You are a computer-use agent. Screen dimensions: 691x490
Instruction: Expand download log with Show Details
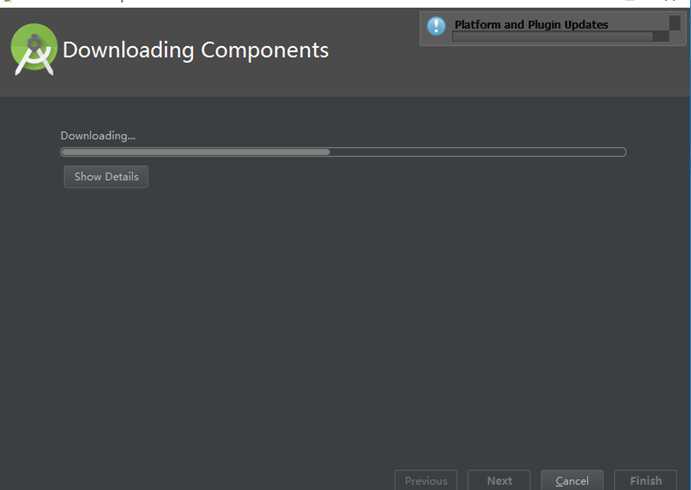click(x=106, y=177)
